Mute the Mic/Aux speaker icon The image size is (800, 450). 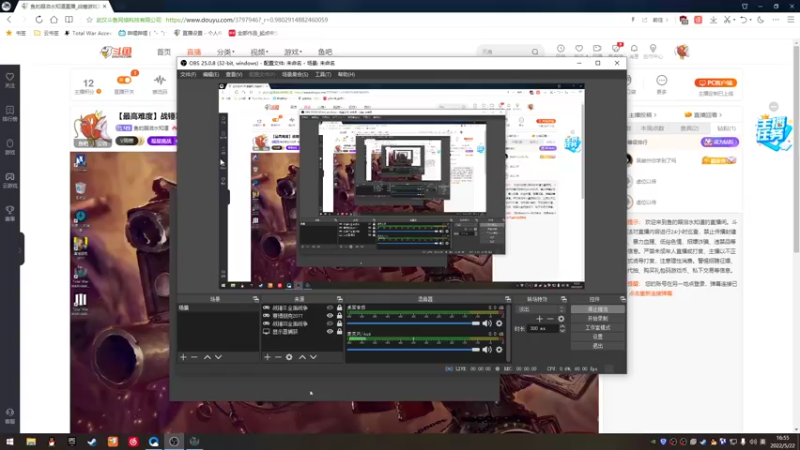click(x=487, y=349)
